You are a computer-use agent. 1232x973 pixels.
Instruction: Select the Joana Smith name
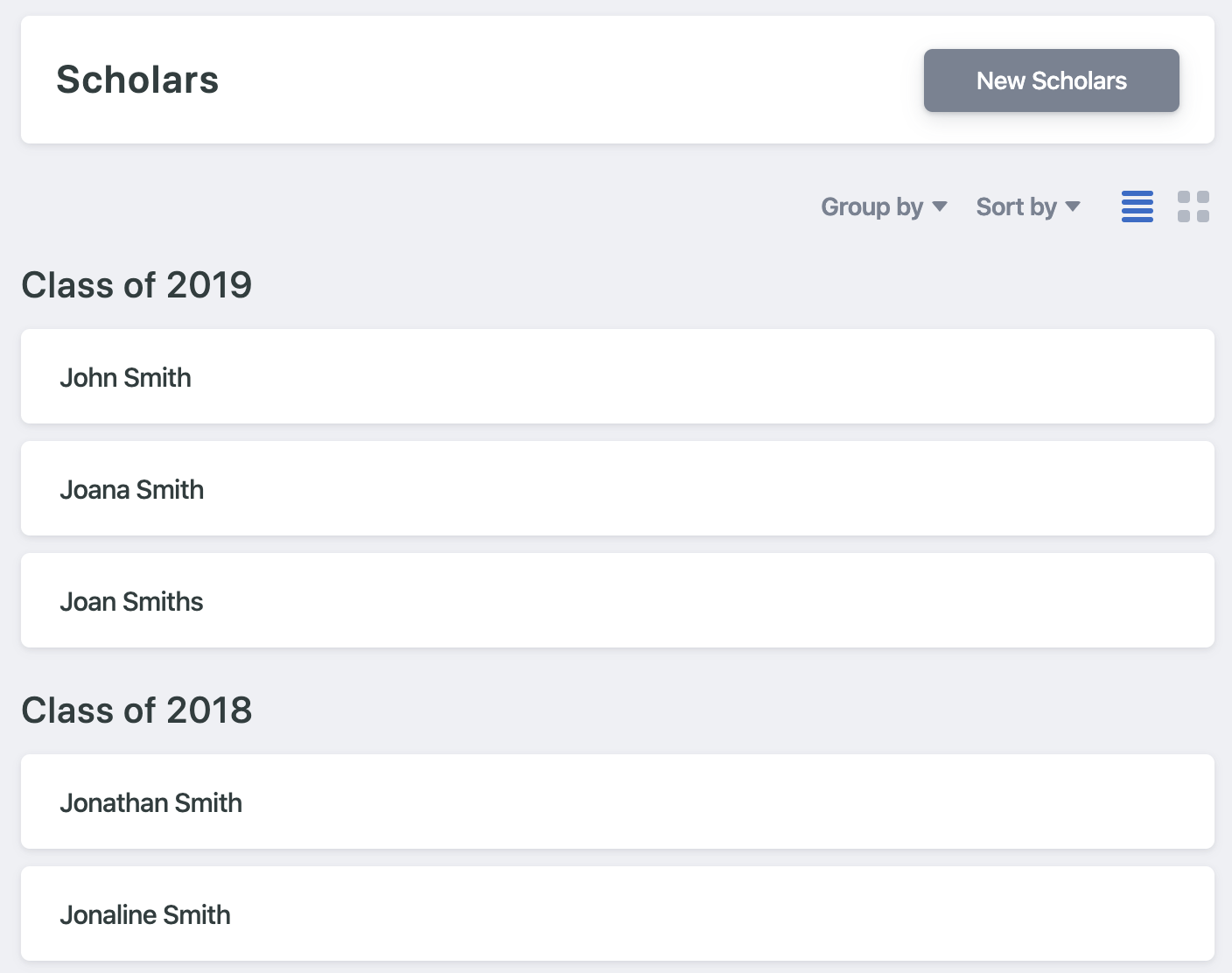point(131,489)
